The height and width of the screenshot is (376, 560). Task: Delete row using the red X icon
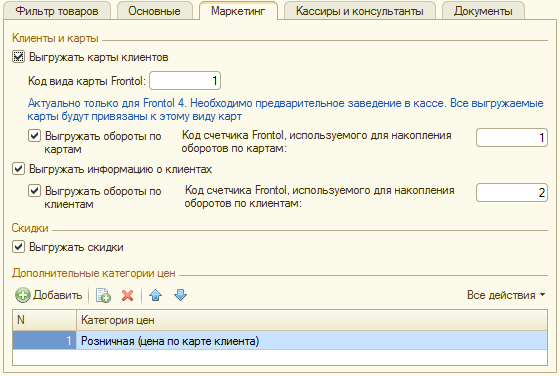(127, 295)
